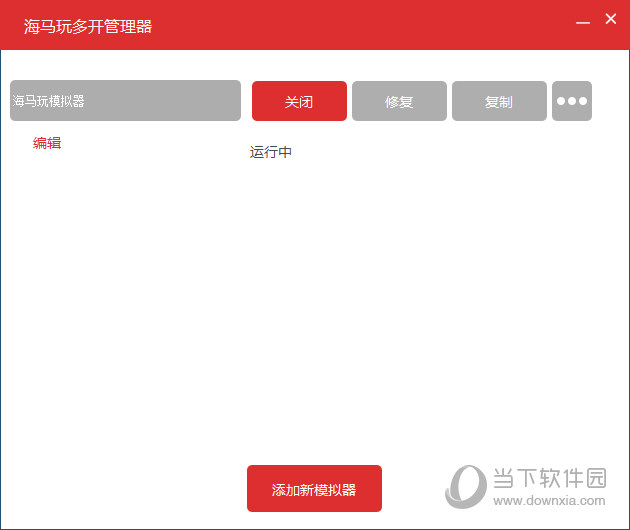Image resolution: width=630 pixels, height=530 pixels.
Task: Open the three-dots more options button
Action: pyautogui.click(x=572, y=101)
